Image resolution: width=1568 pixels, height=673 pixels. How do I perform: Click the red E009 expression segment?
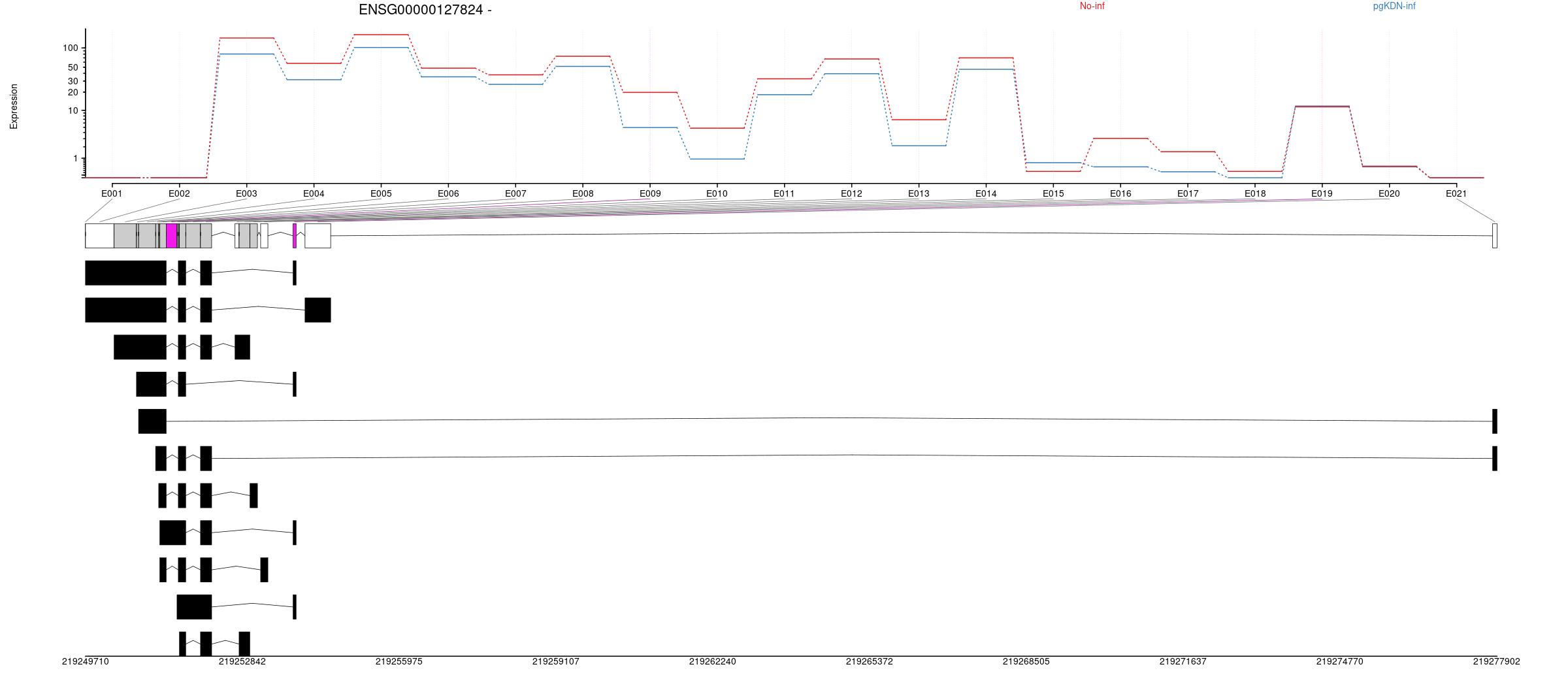(x=650, y=92)
